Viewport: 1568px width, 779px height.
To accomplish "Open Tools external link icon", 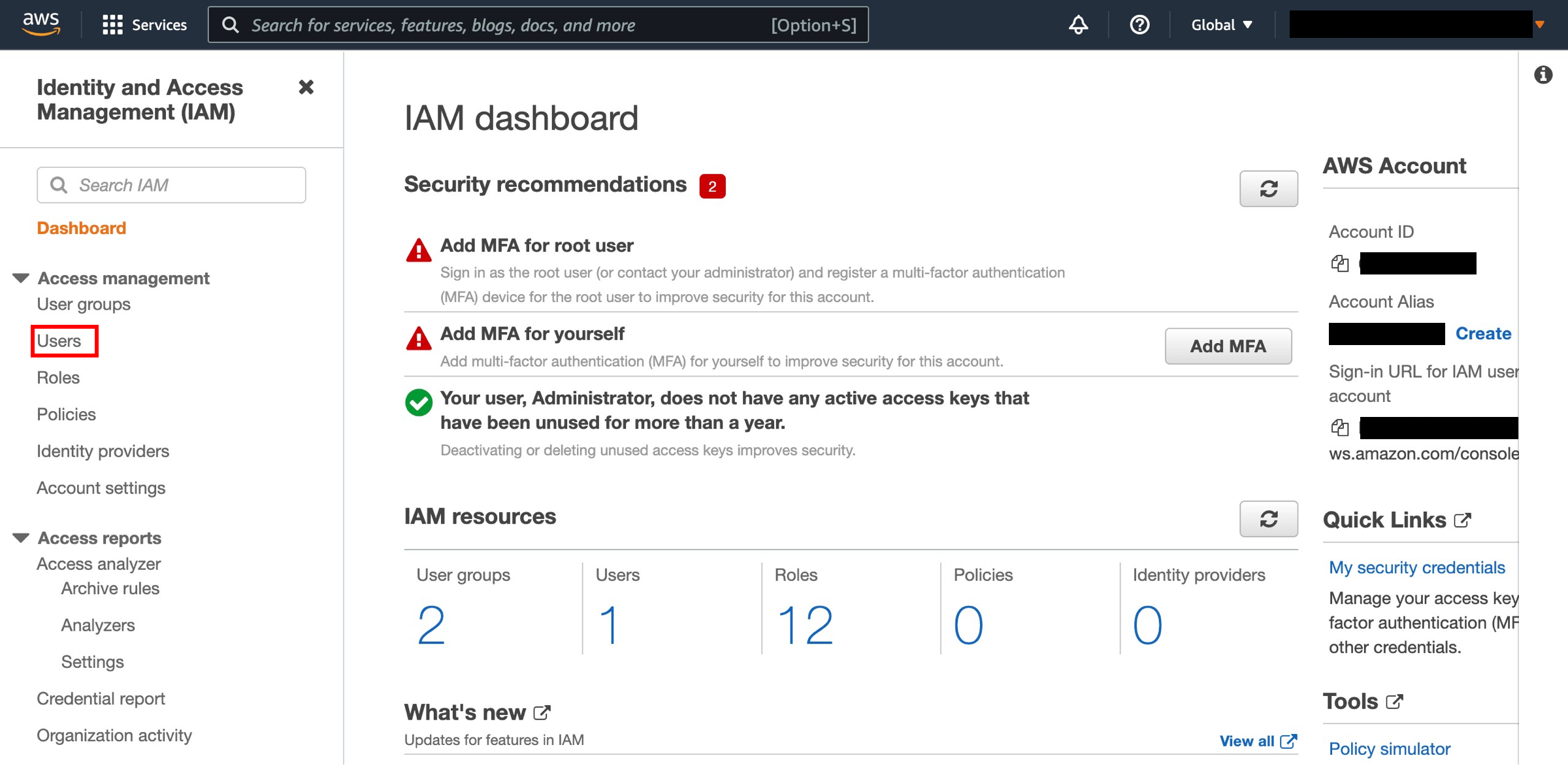I will click(x=1395, y=702).
